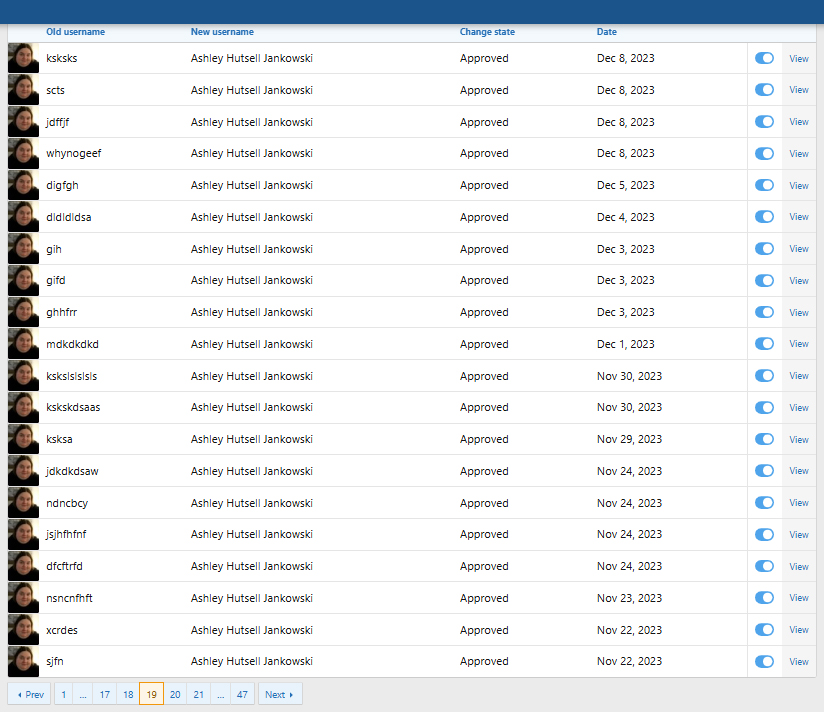The image size is (824, 712).
Task: Toggle the switch in the xcrdes row
Action: point(764,630)
